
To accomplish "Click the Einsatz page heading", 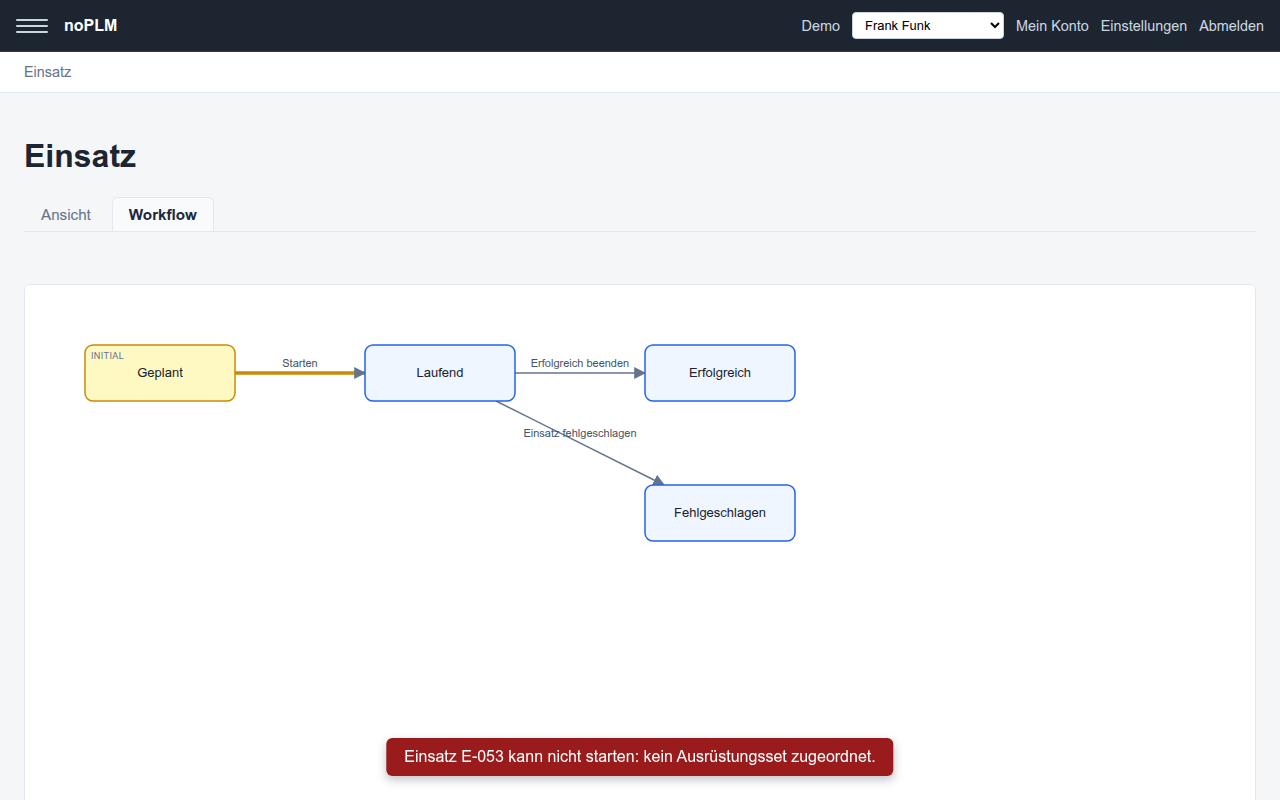I will click(80, 156).
